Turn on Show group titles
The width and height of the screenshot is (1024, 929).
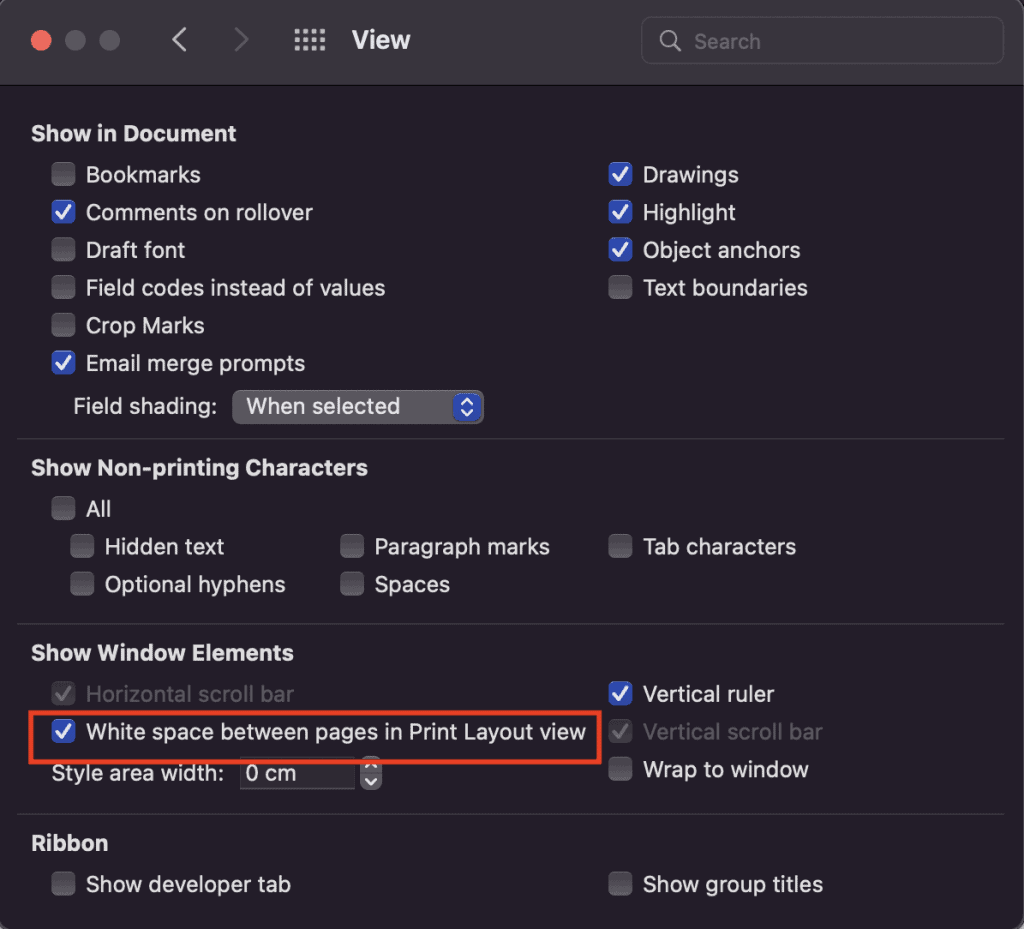[621, 884]
